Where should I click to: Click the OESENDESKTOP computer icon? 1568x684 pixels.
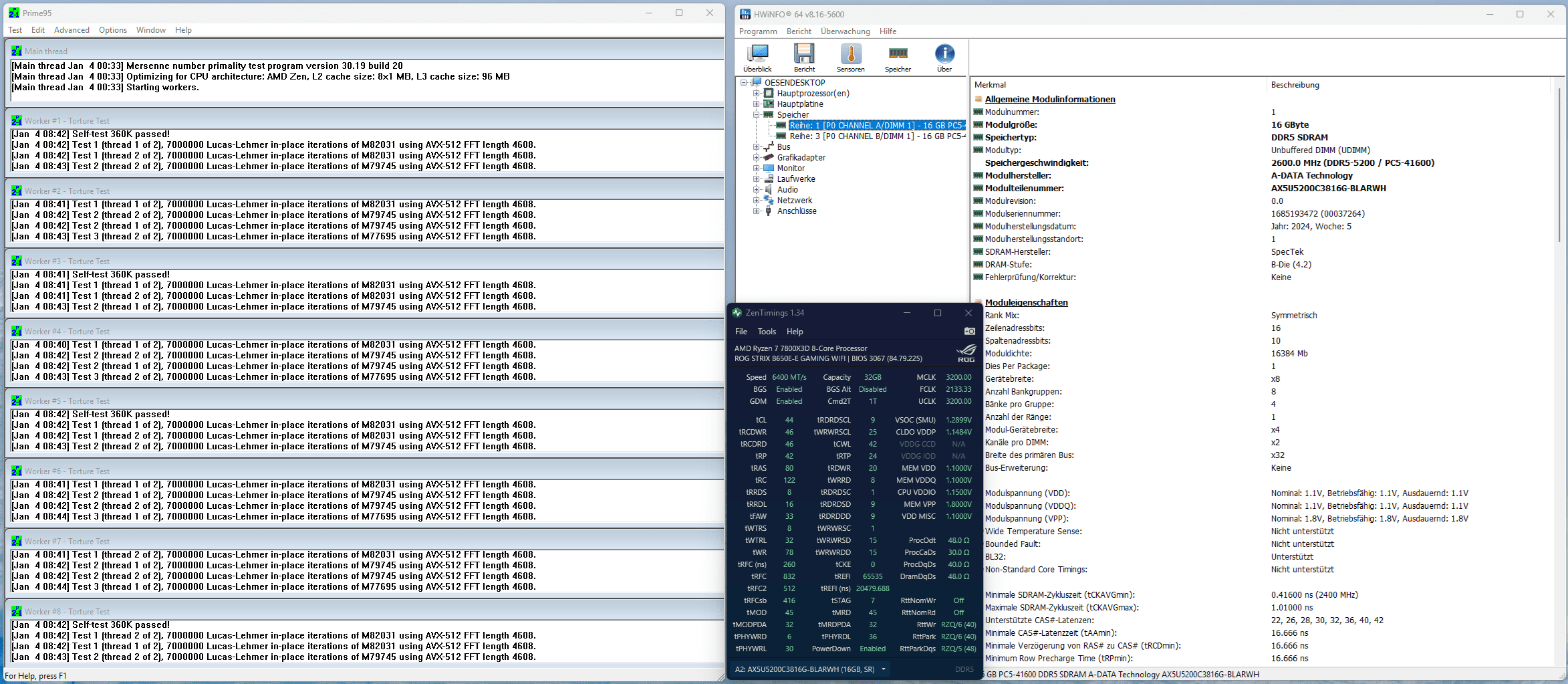757,83
